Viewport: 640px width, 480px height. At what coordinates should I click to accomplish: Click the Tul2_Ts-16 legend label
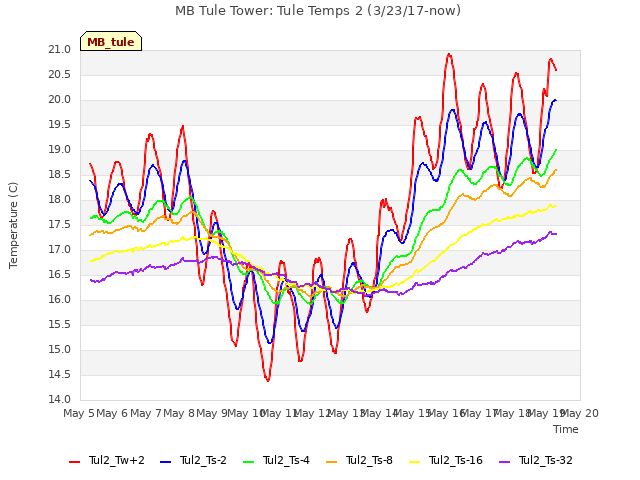point(456,460)
